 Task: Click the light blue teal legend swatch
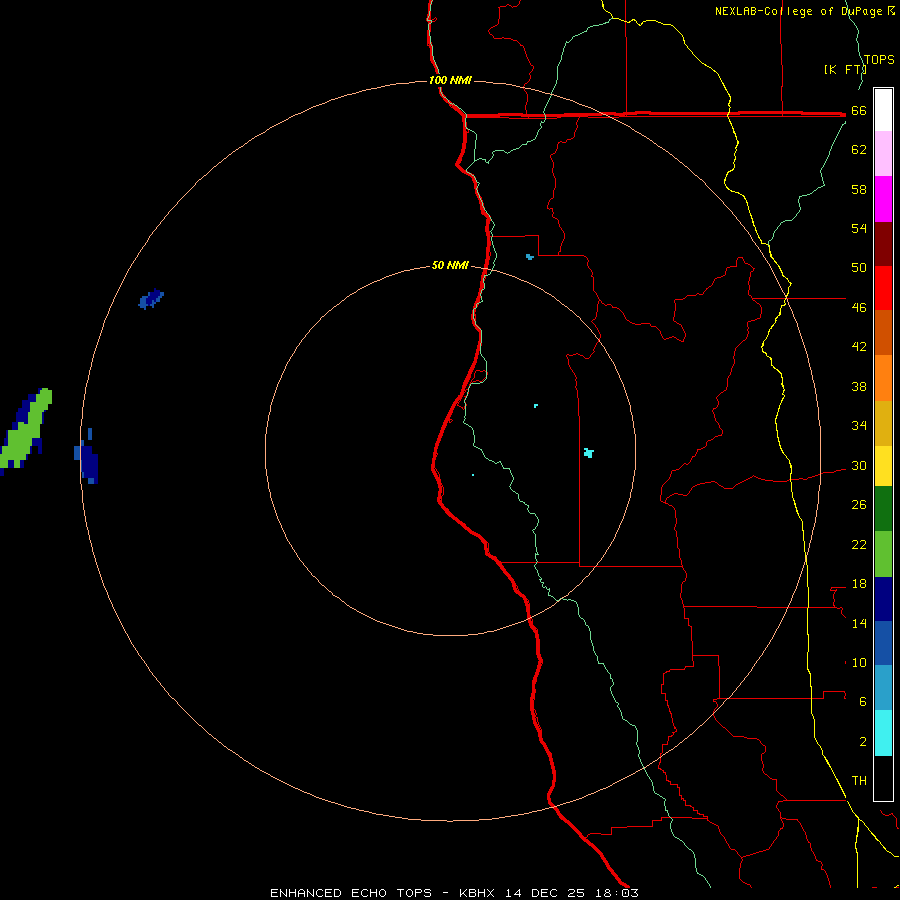(x=883, y=687)
